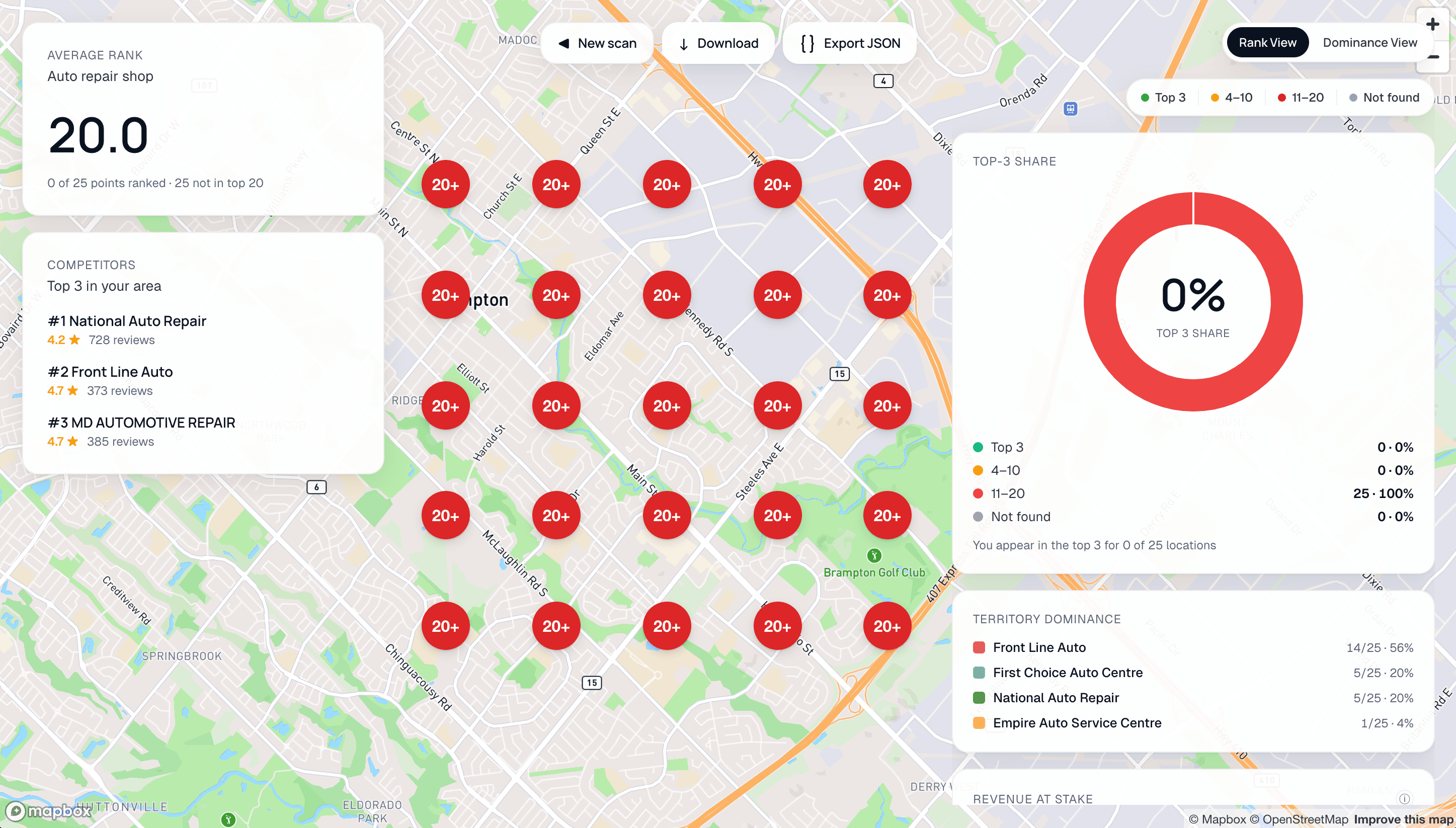The image size is (1456, 828).
Task: Click the green National Auto Repair dominance swatch
Action: (979, 697)
